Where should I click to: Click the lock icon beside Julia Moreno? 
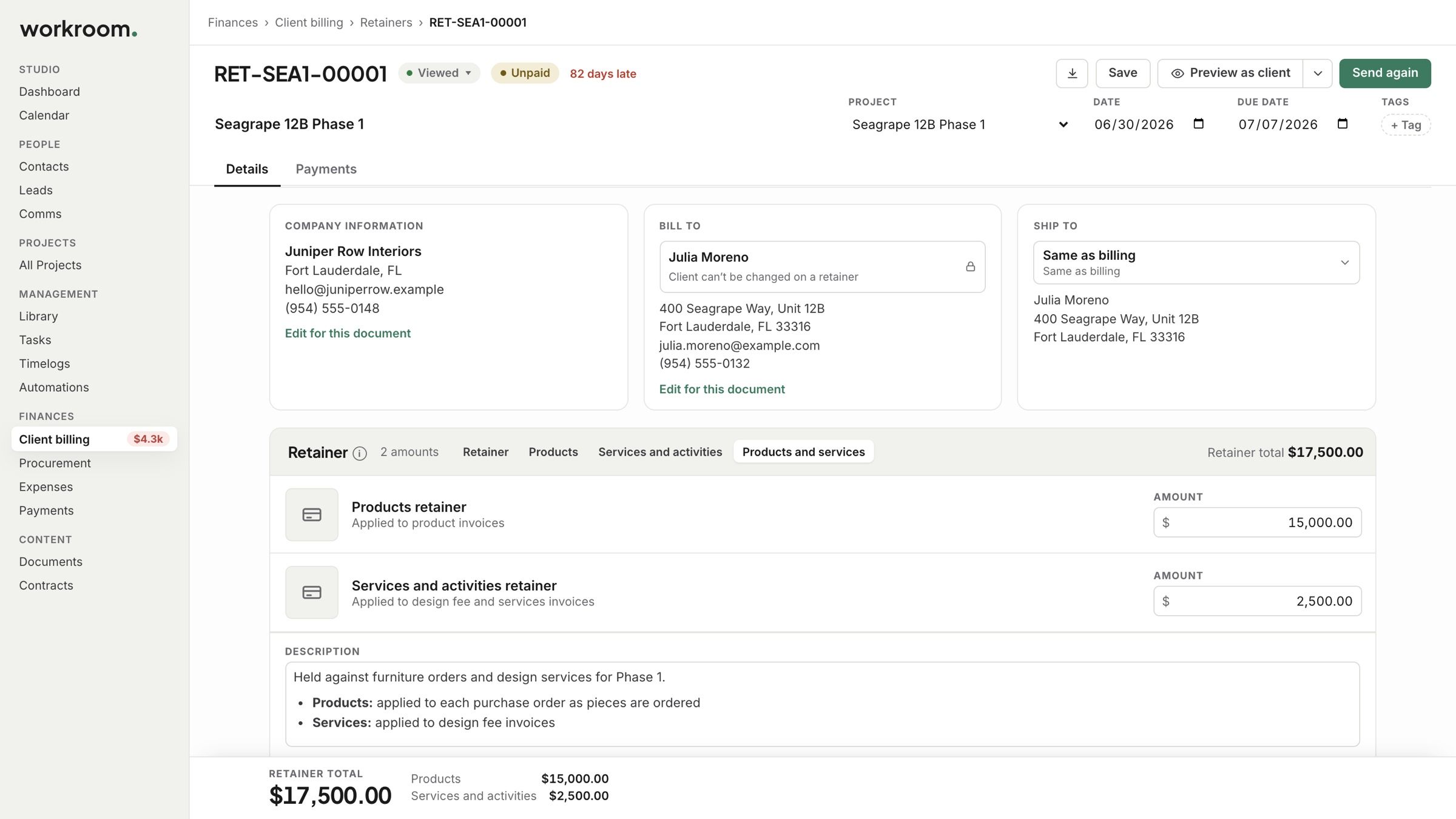971,266
